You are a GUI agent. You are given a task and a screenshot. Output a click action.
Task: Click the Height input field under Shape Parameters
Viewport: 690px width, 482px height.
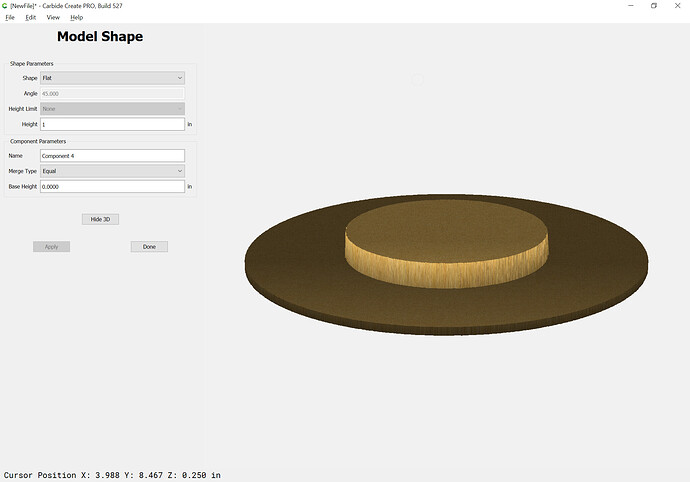coord(112,124)
